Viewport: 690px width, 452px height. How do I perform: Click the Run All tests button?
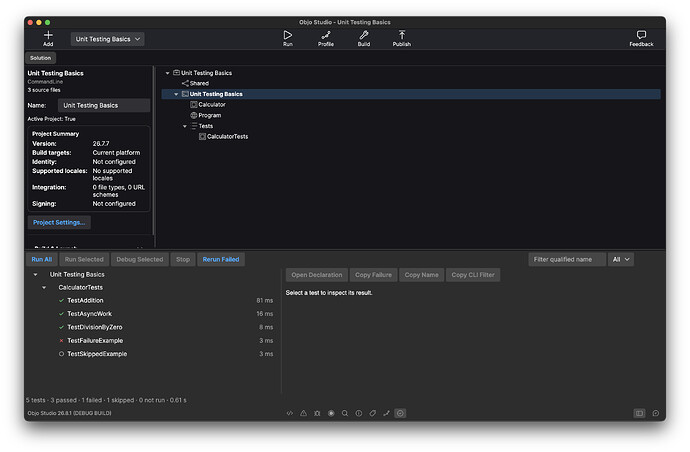coord(42,260)
